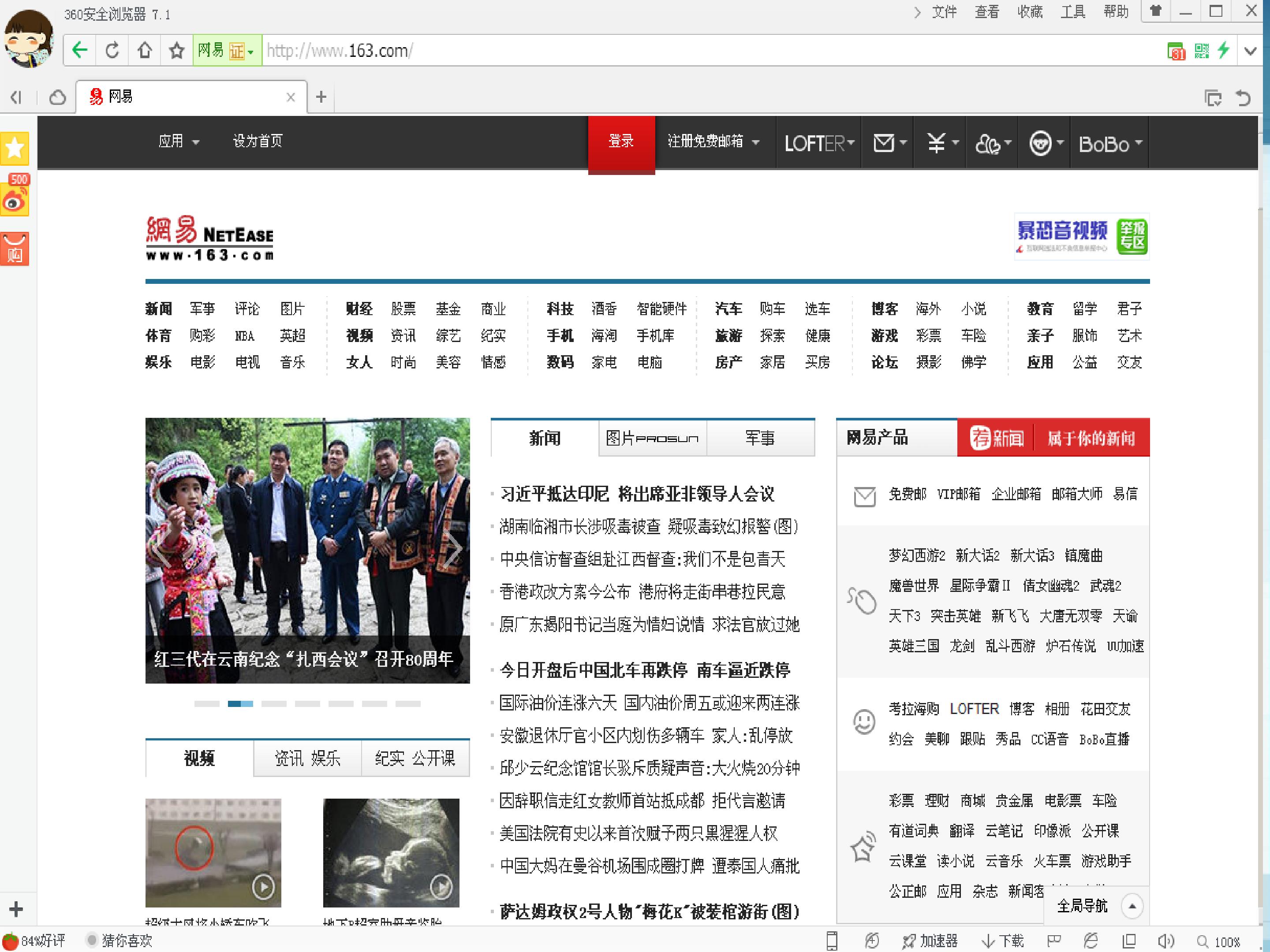Select the 纪实 公开课 video tab

pos(415,758)
